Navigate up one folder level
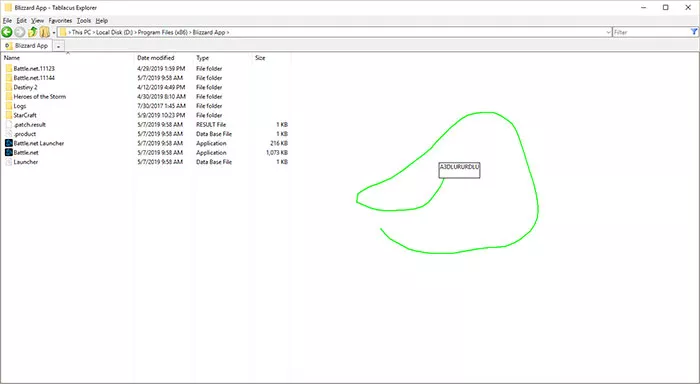The width and height of the screenshot is (700, 384). tap(32, 32)
